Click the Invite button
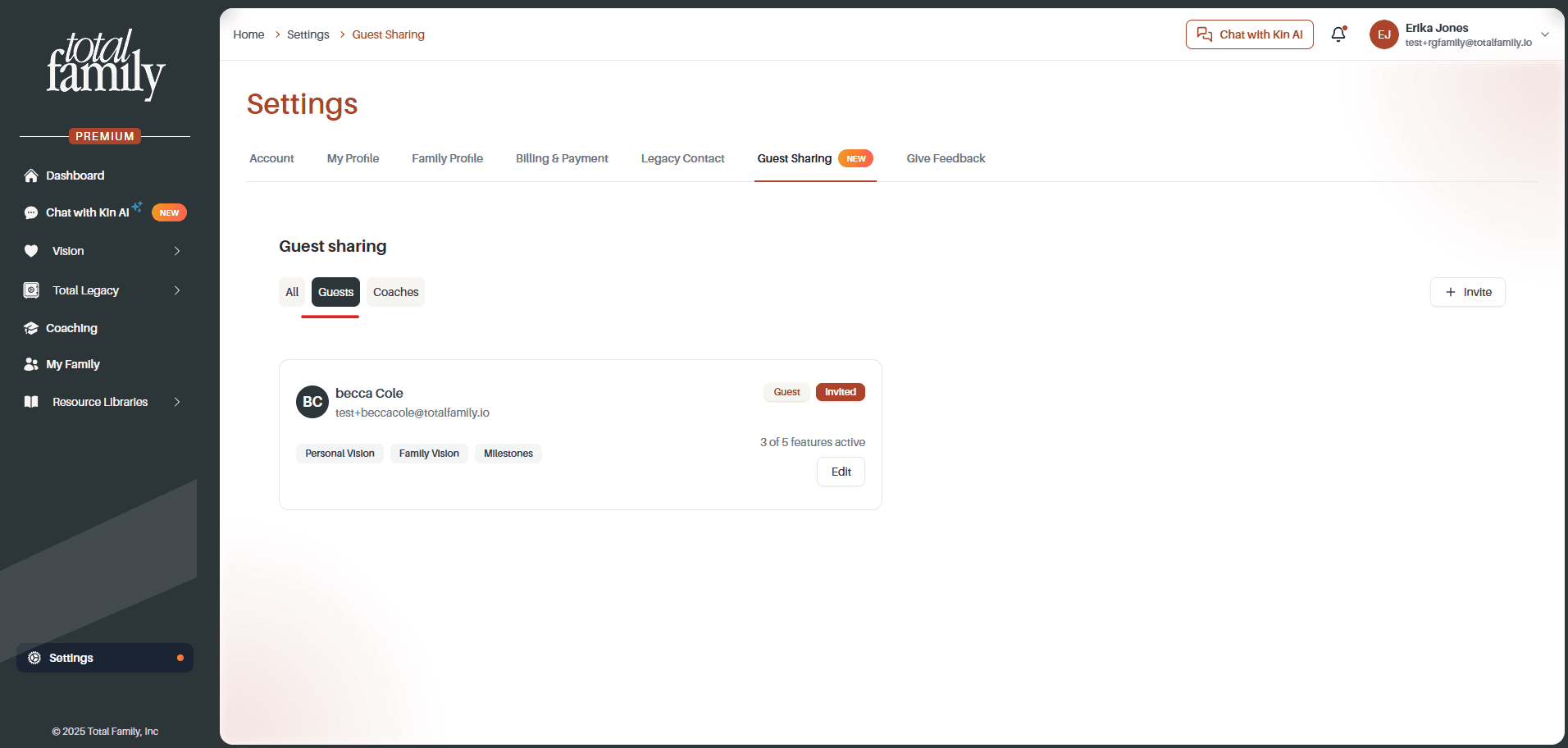This screenshot has height=748, width=1568. click(x=1468, y=292)
